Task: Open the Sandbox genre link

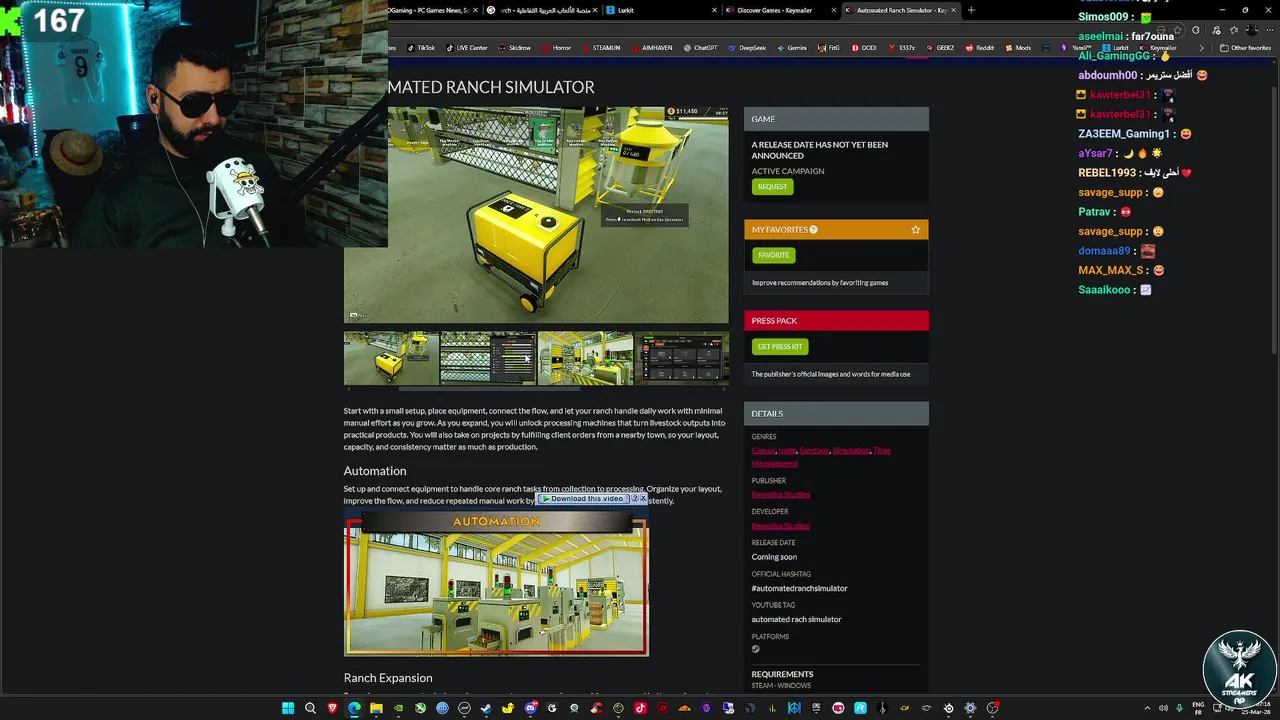Action: [814, 450]
